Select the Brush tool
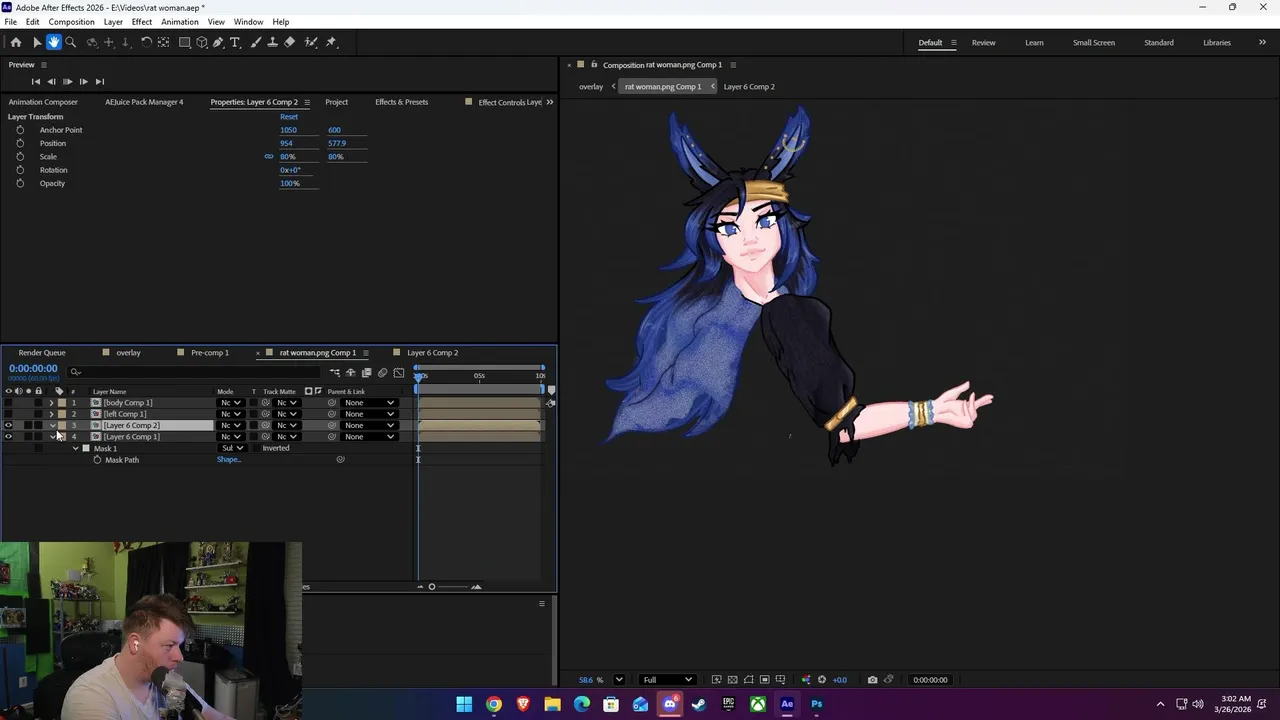The height and width of the screenshot is (720, 1280). click(x=255, y=42)
